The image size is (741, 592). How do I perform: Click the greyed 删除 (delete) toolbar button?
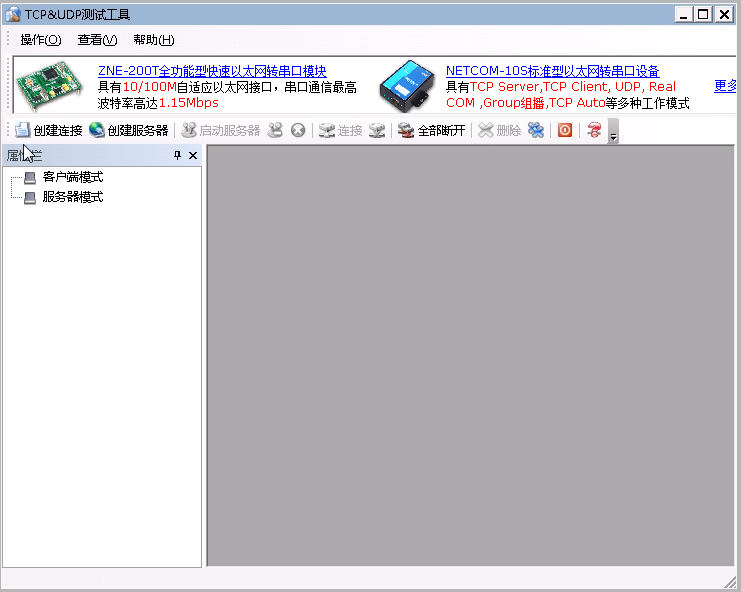pyautogui.click(x=500, y=130)
